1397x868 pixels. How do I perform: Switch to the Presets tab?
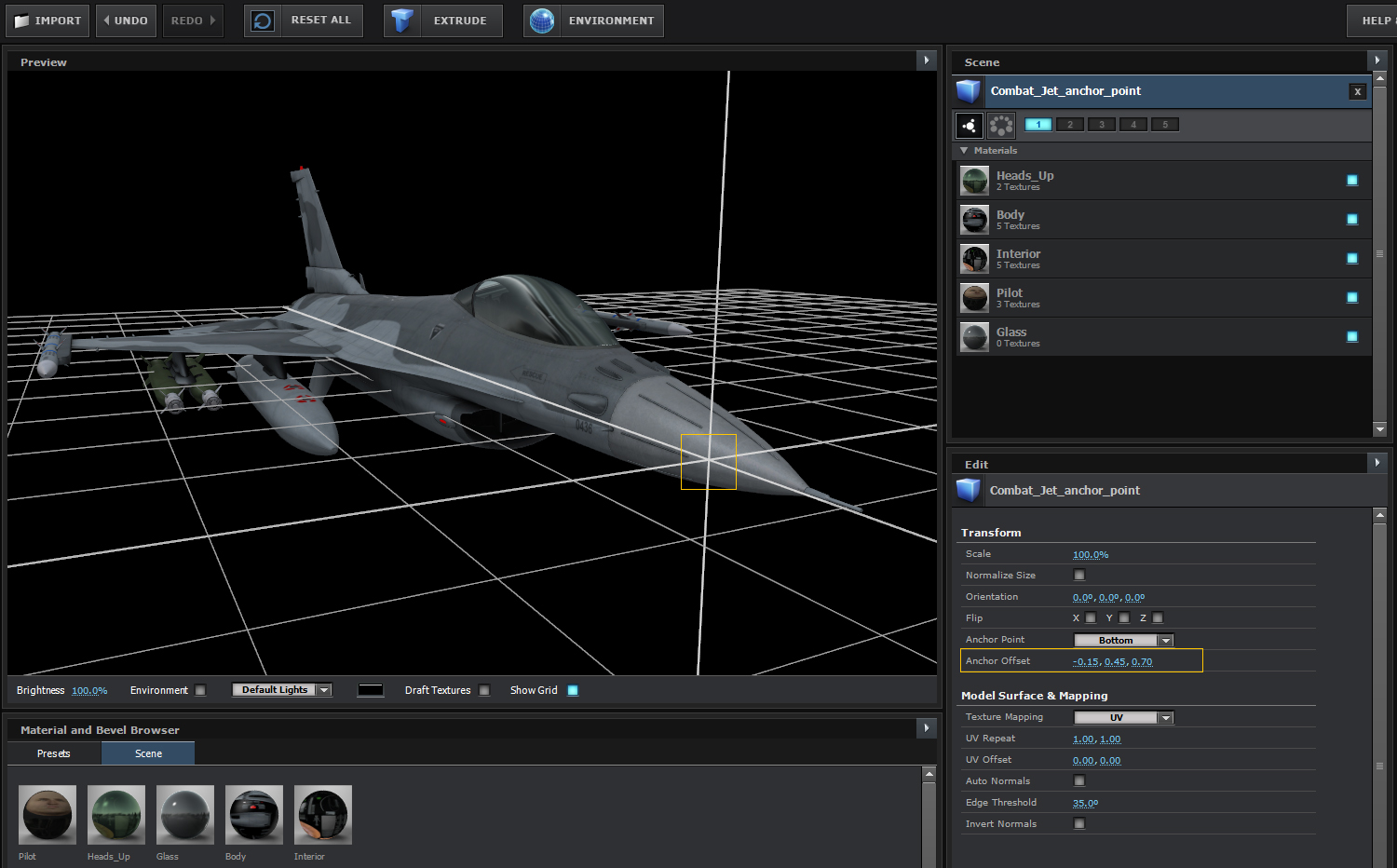(54, 753)
